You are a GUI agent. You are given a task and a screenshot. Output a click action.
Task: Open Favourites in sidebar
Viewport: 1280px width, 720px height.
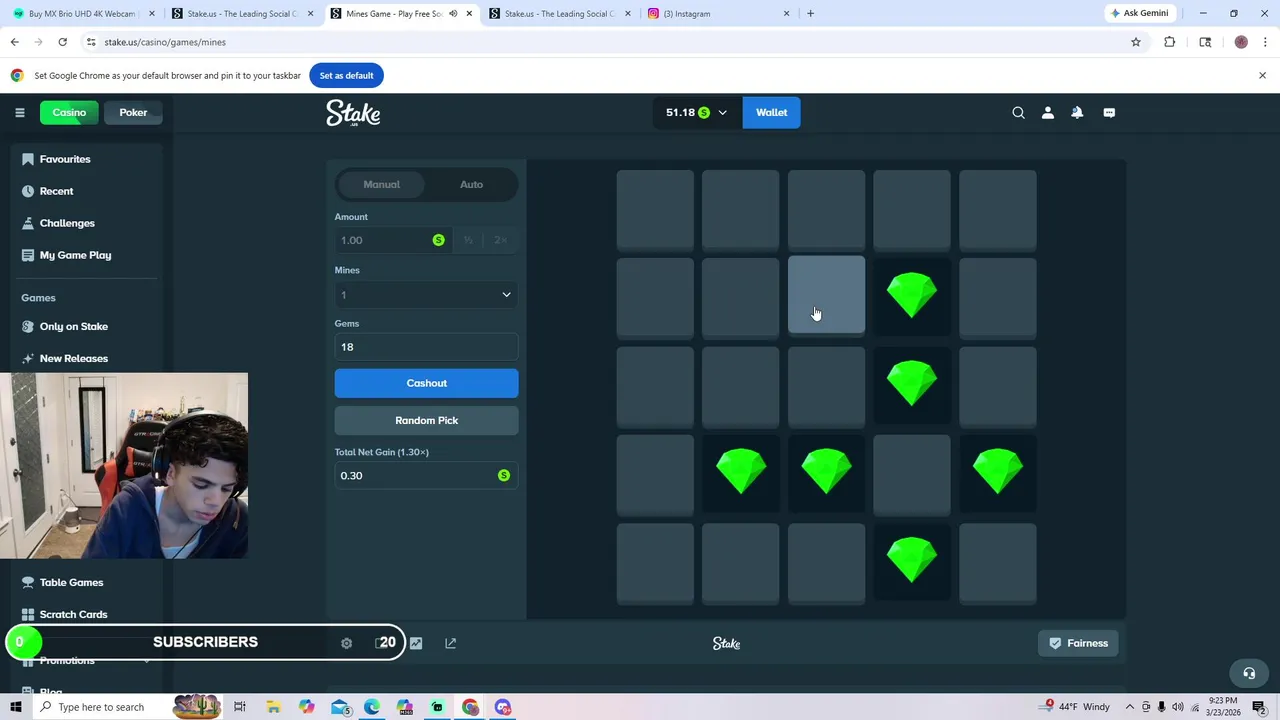coord(65,159)
